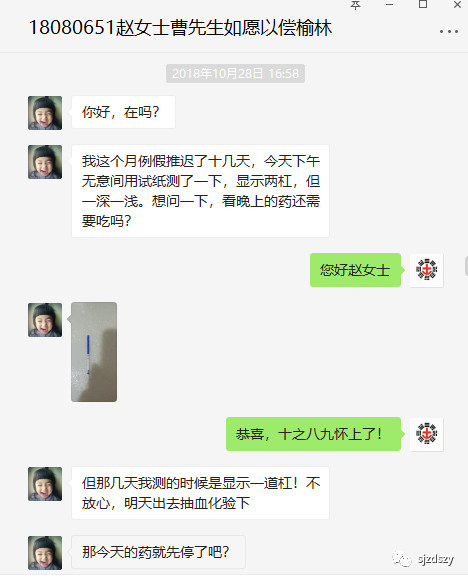
Task: Click the scrollbar handle on the right edge
Action: [466, 266]
